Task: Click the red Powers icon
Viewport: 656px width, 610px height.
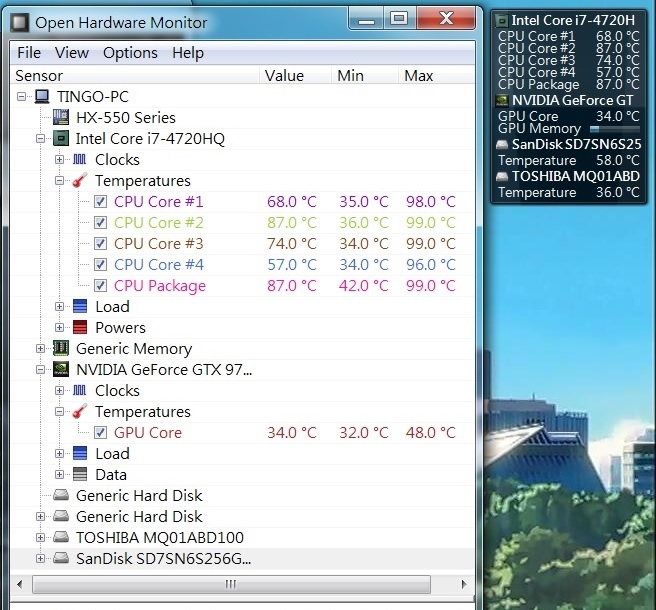Action: [x=79, y=327]
